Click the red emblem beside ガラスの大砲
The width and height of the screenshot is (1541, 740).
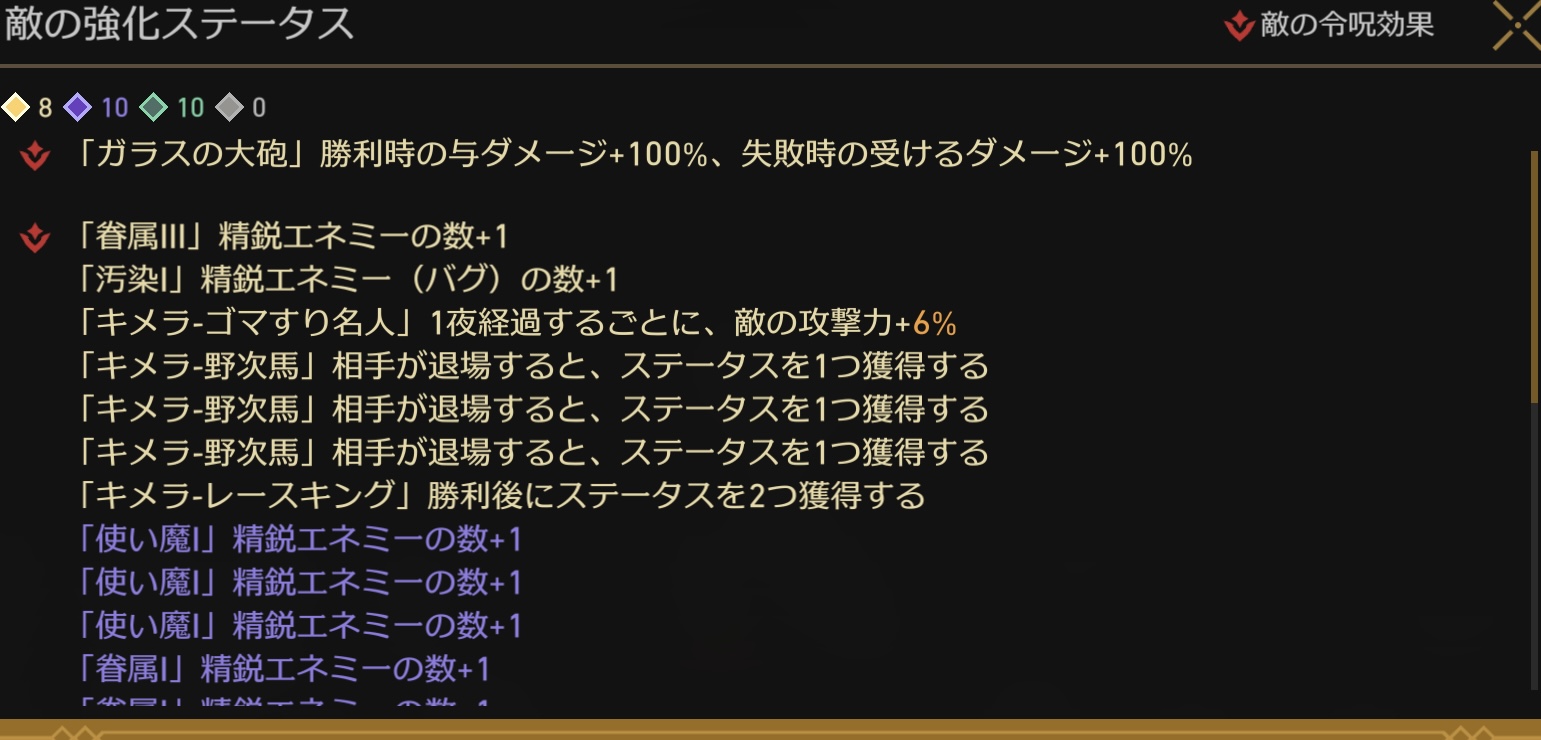point(35,155)
